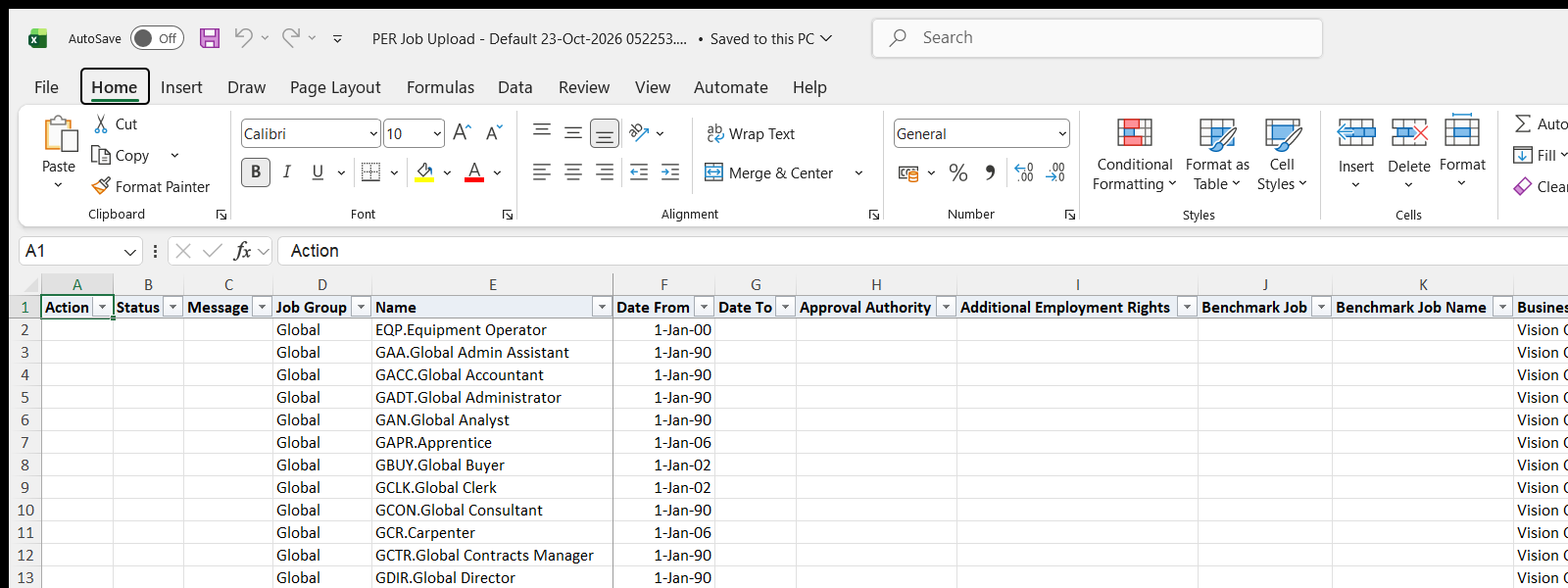1568x588 pixels.
Task: Switch to the Data tab
Action: (x=515, y=87)
